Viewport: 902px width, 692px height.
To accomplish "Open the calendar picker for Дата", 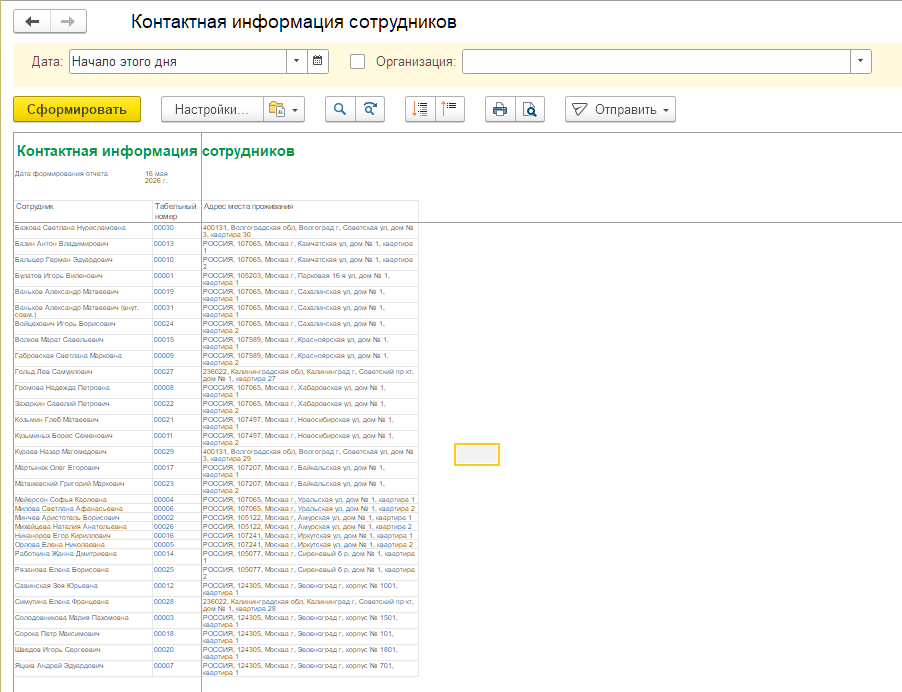I will point(318,62).
